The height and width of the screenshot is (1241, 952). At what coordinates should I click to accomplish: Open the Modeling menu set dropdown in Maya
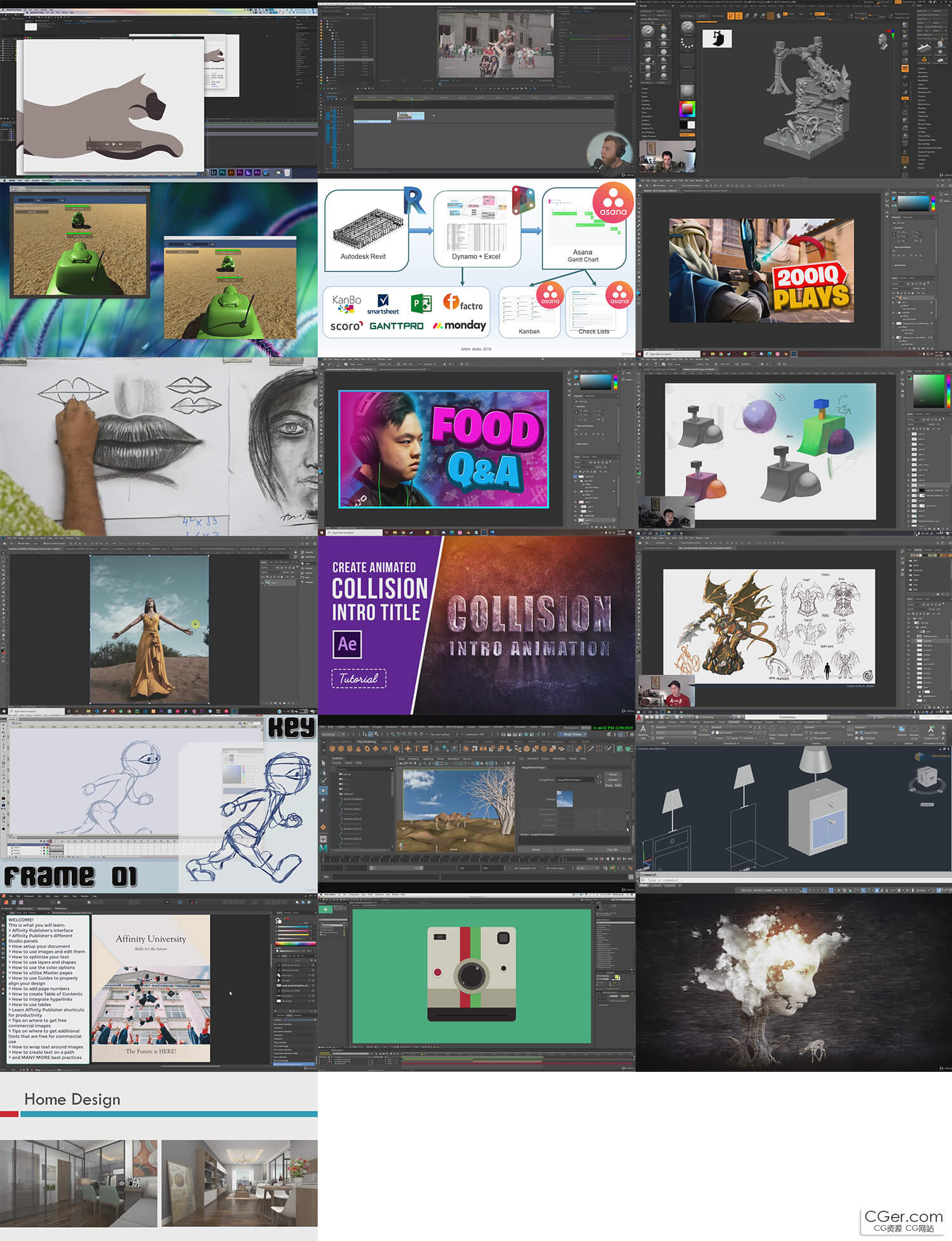point(333,734)
